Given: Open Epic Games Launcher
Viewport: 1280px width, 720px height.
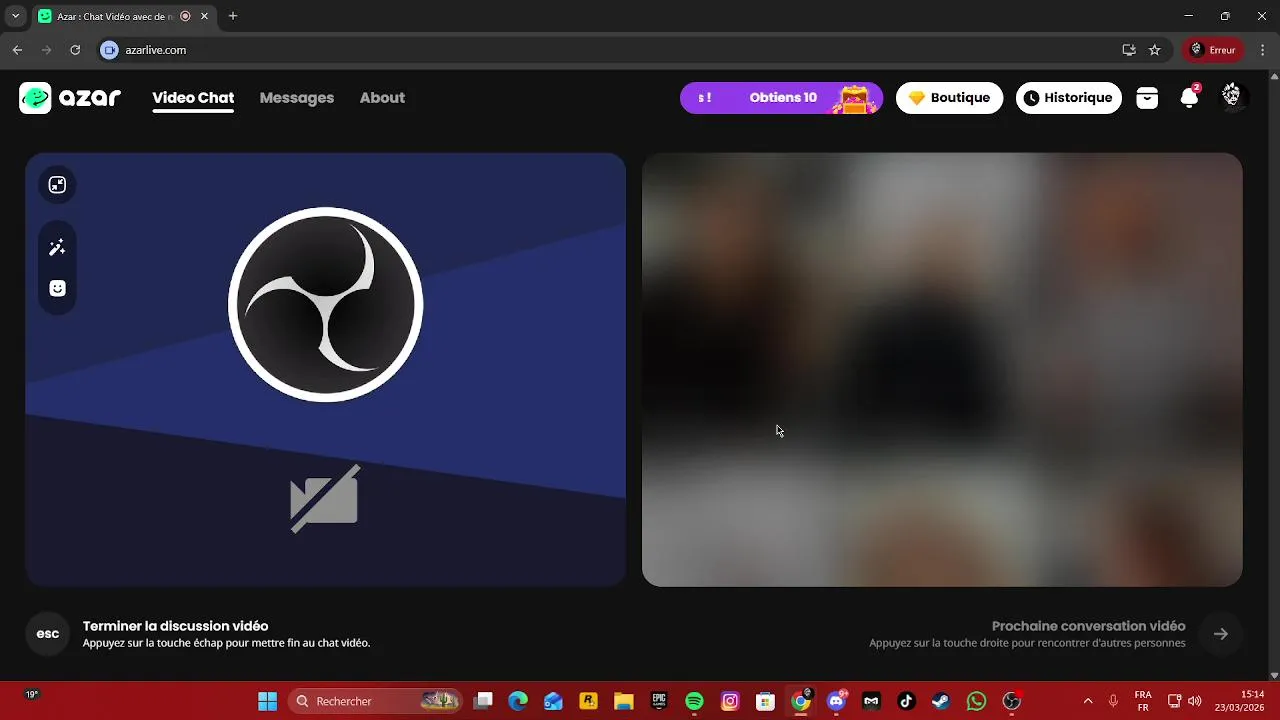Looking at the screenshot, I should [659, 701].
